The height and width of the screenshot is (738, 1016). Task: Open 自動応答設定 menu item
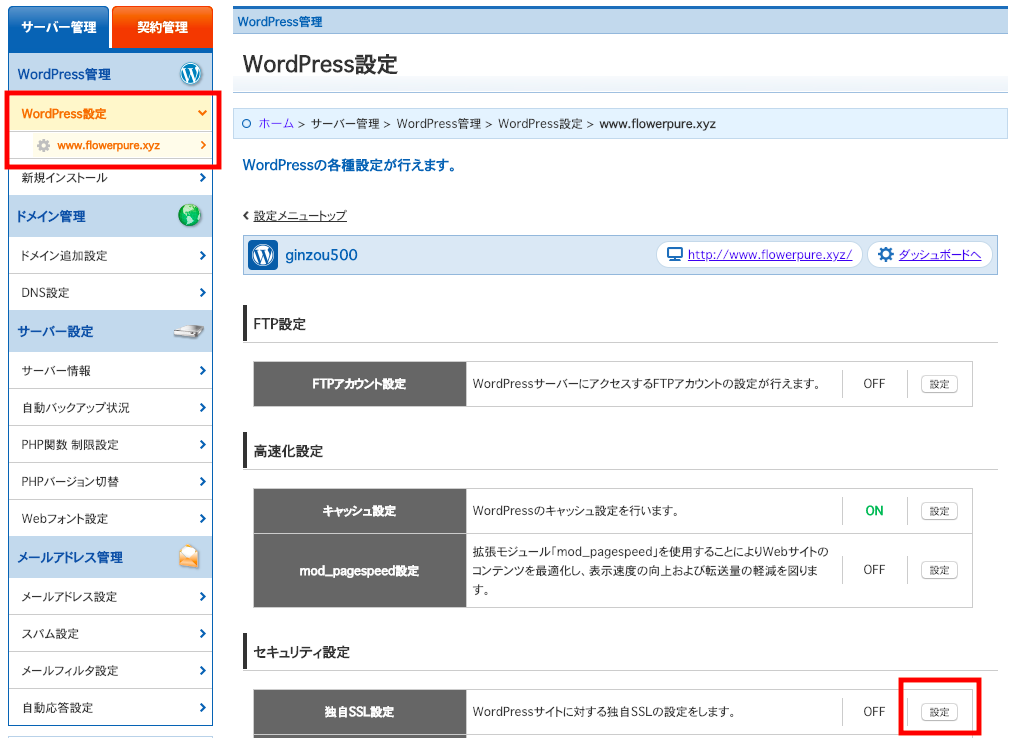(x=111, y=707)
